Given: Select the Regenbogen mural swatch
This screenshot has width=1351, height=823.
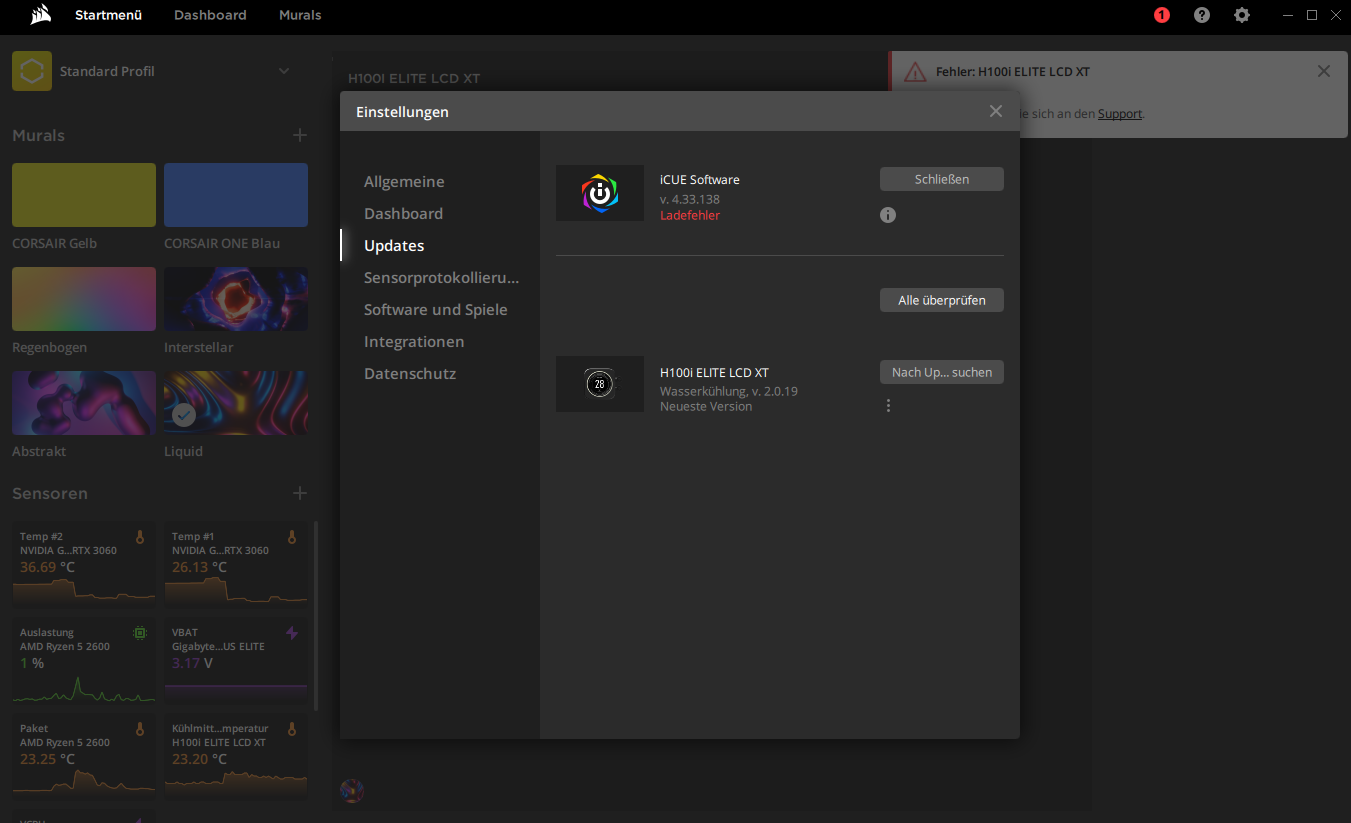Looking at the screenshot, I should [x=84, y=299].
